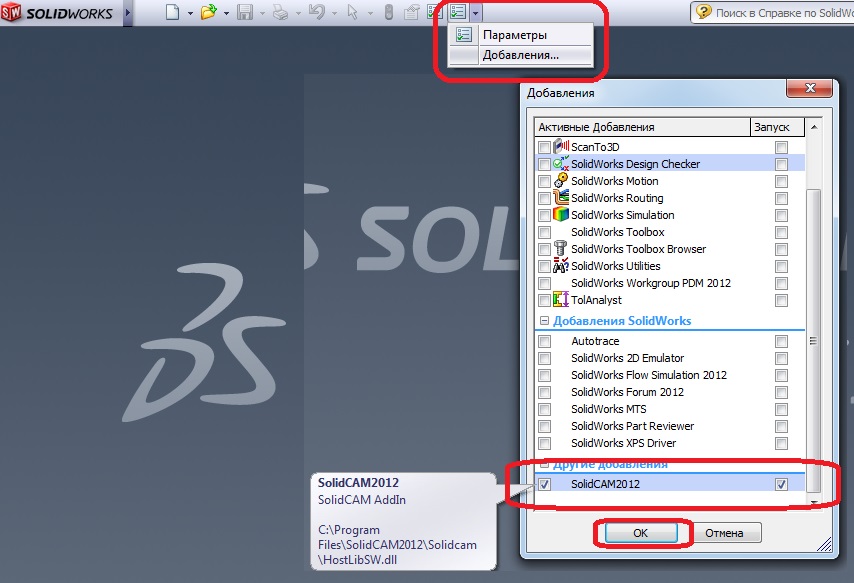Click the ScanTo3D add-in icon
Viewport: 854px width, 583px height.
click(561, 146)
